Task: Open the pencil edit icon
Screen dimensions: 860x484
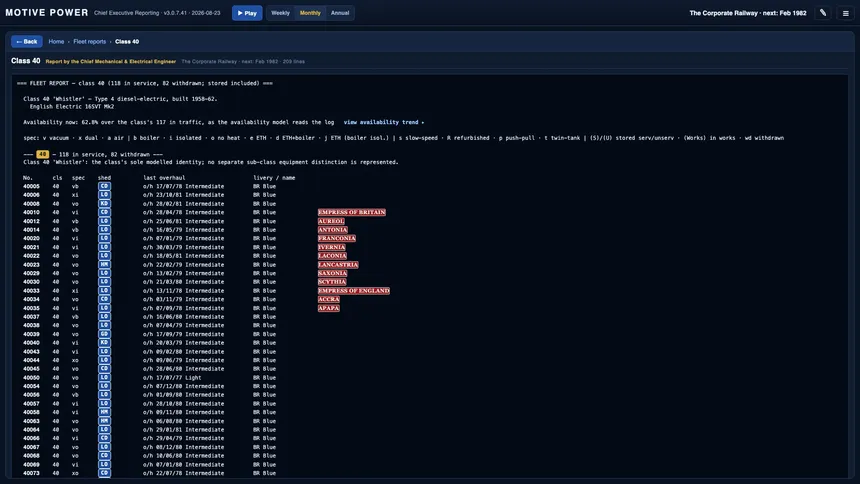Action: [823, 13]
